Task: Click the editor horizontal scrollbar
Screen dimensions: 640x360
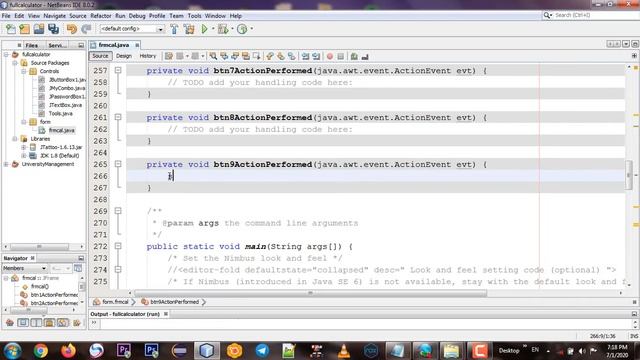Action: coord(311,293)
